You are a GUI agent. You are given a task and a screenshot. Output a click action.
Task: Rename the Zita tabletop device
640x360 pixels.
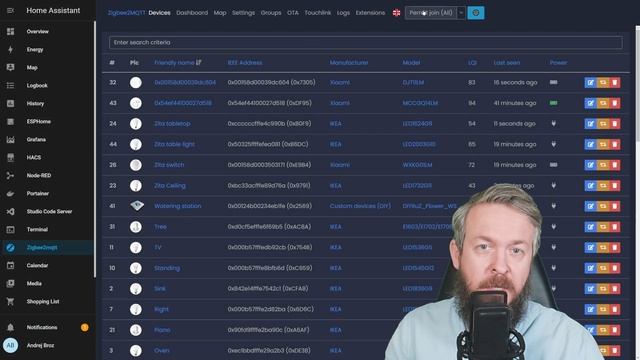(590, 124)
